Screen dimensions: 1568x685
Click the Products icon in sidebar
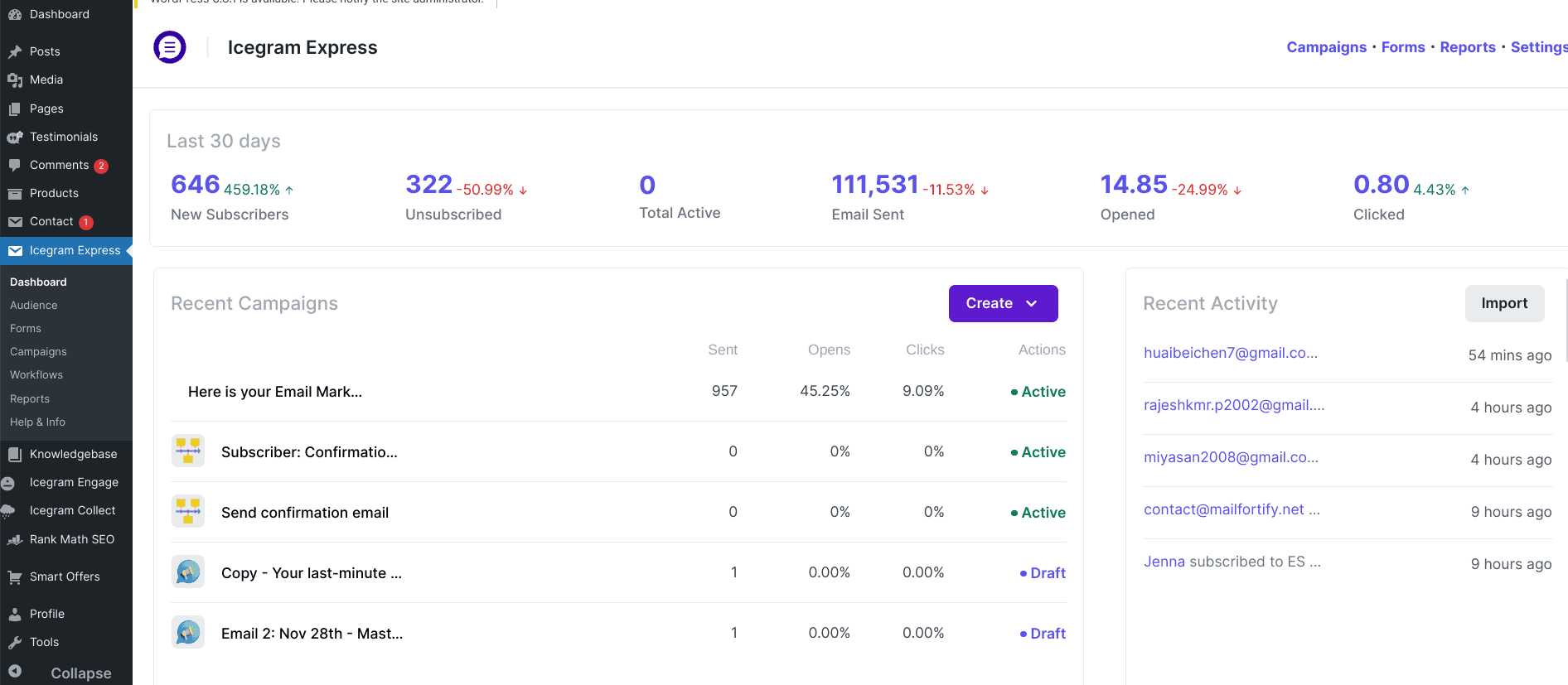pyautogui.click(x=15, y=193)
